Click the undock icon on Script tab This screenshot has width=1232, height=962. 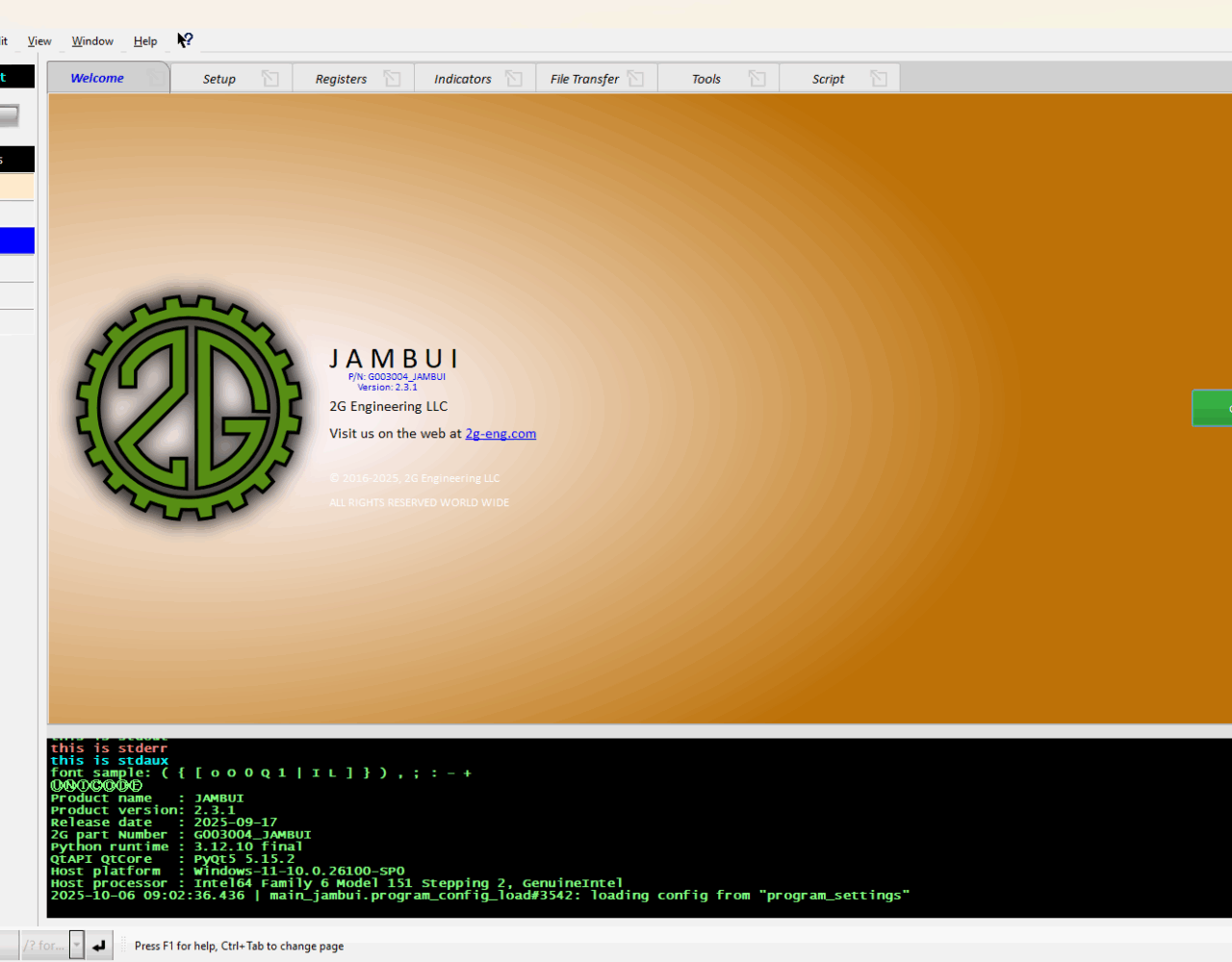(879, 79)
